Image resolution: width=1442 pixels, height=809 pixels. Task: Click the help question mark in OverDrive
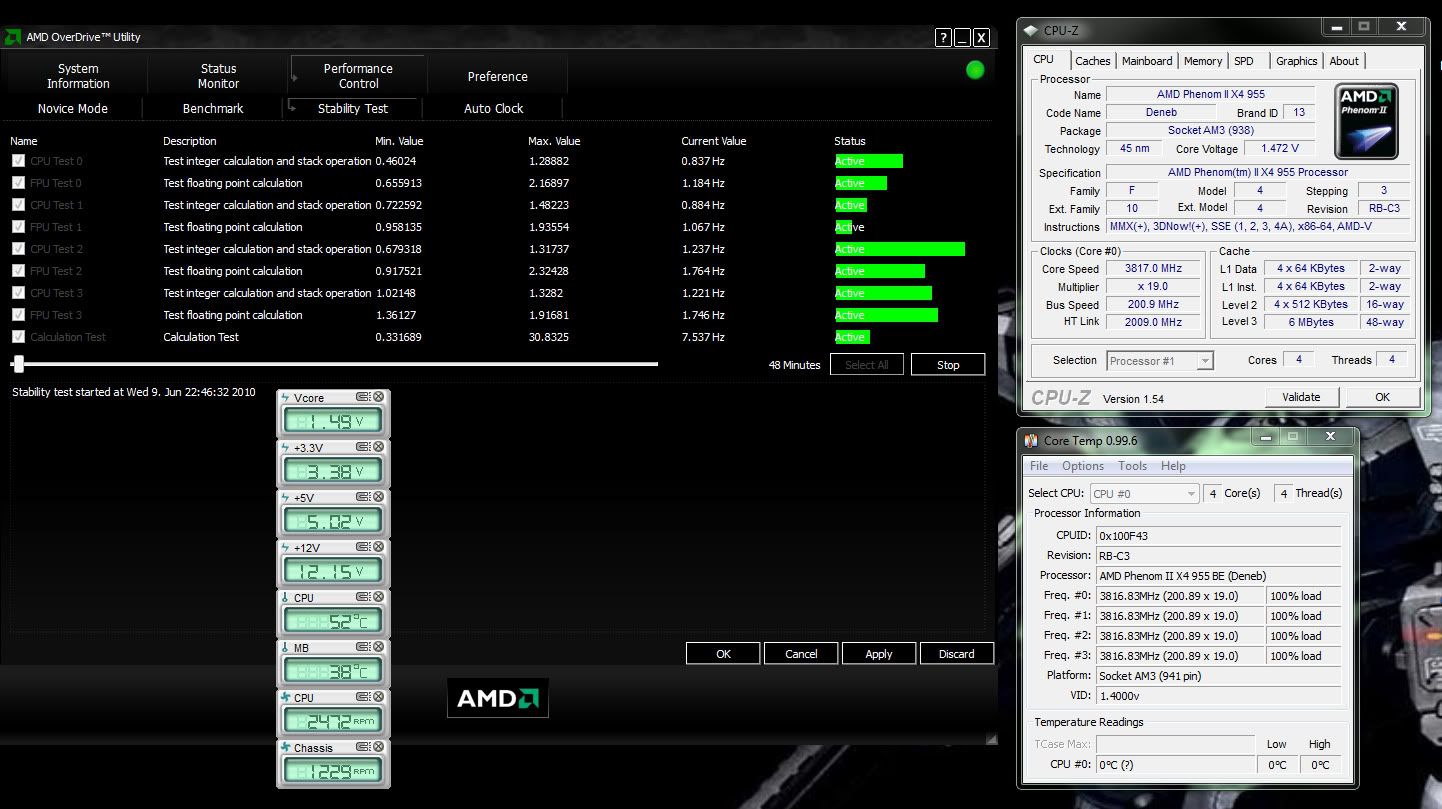pos(943,37)
